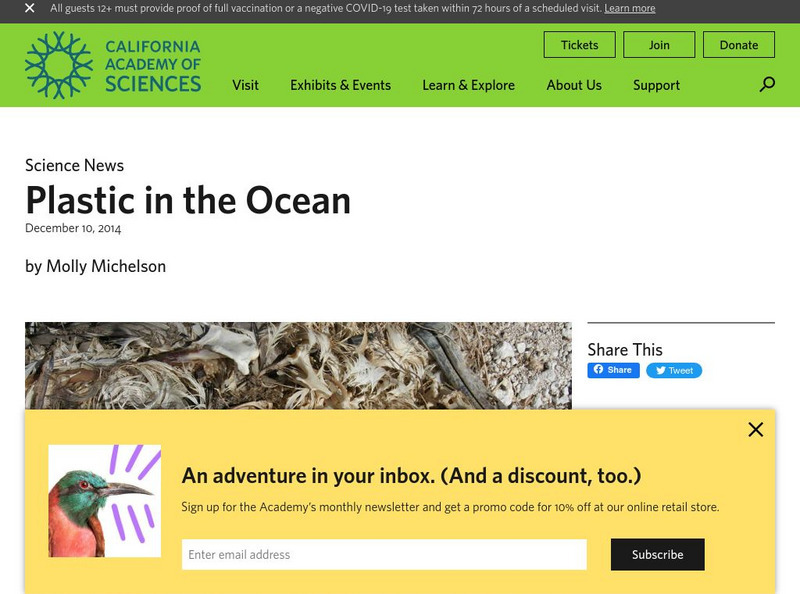Click the bird illustration in newsletter popup

(104, 500)
